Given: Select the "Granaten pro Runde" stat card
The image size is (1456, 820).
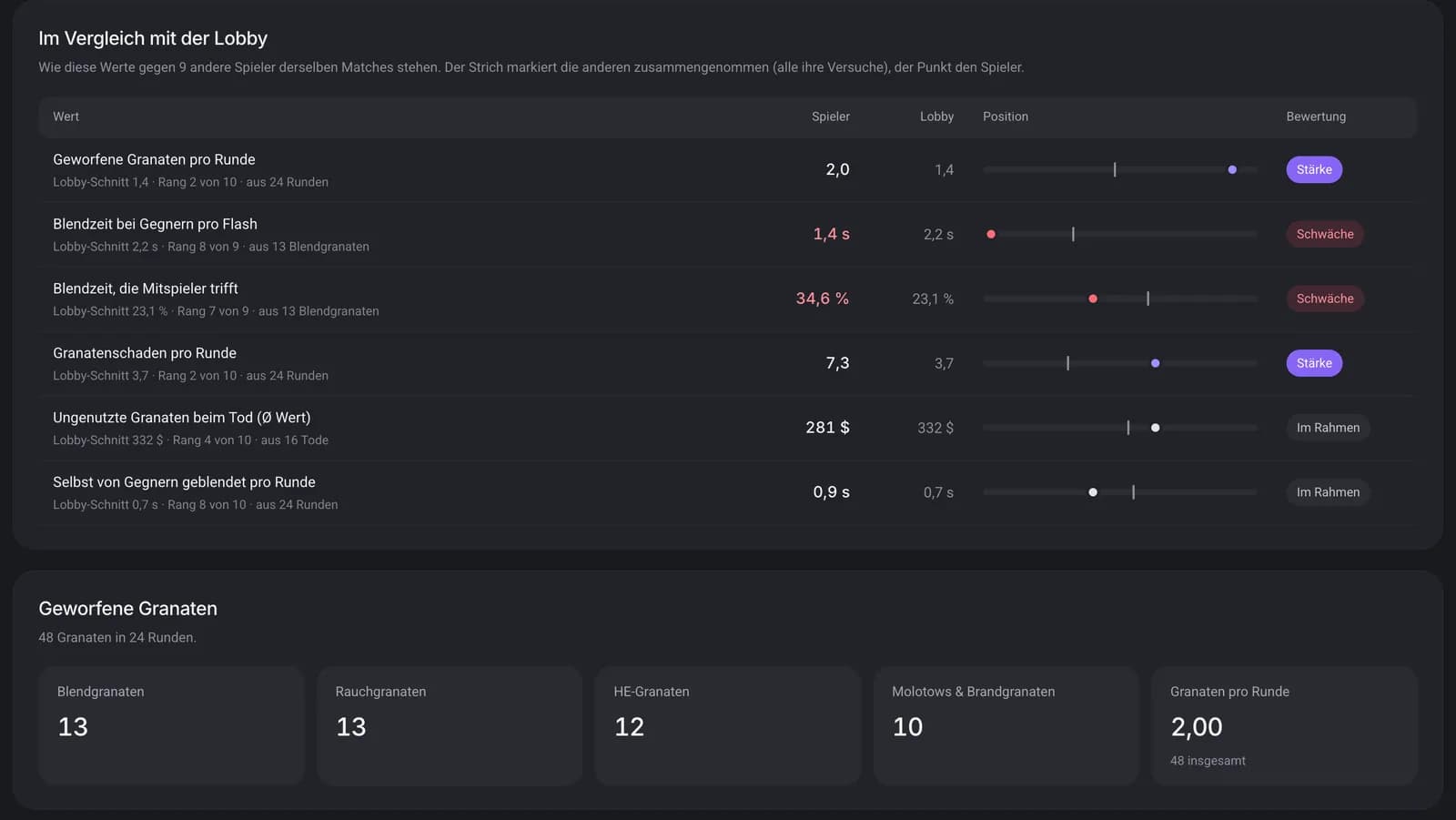Looking at the screenshot, I should pos(1285,725).
